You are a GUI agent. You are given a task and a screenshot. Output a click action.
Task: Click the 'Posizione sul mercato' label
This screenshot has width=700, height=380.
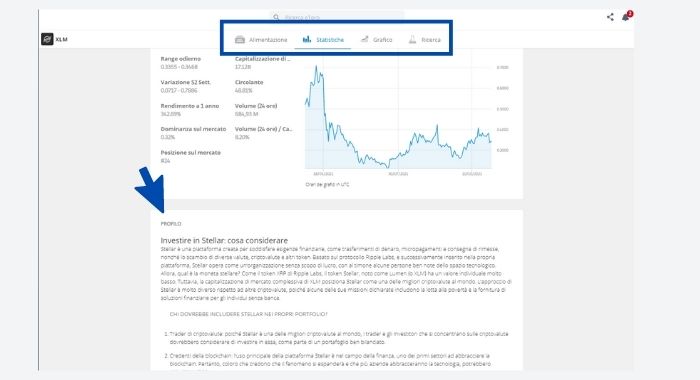tap(191, 153)
